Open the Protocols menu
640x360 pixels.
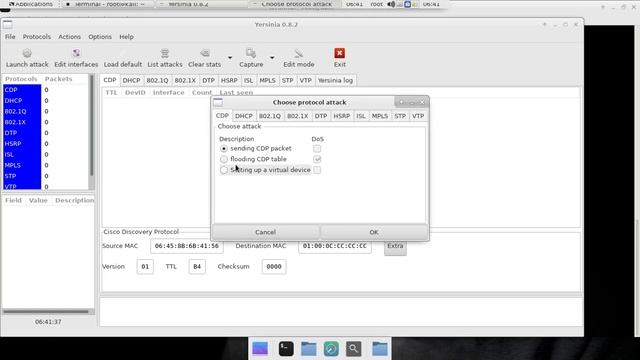coord(37,37)
